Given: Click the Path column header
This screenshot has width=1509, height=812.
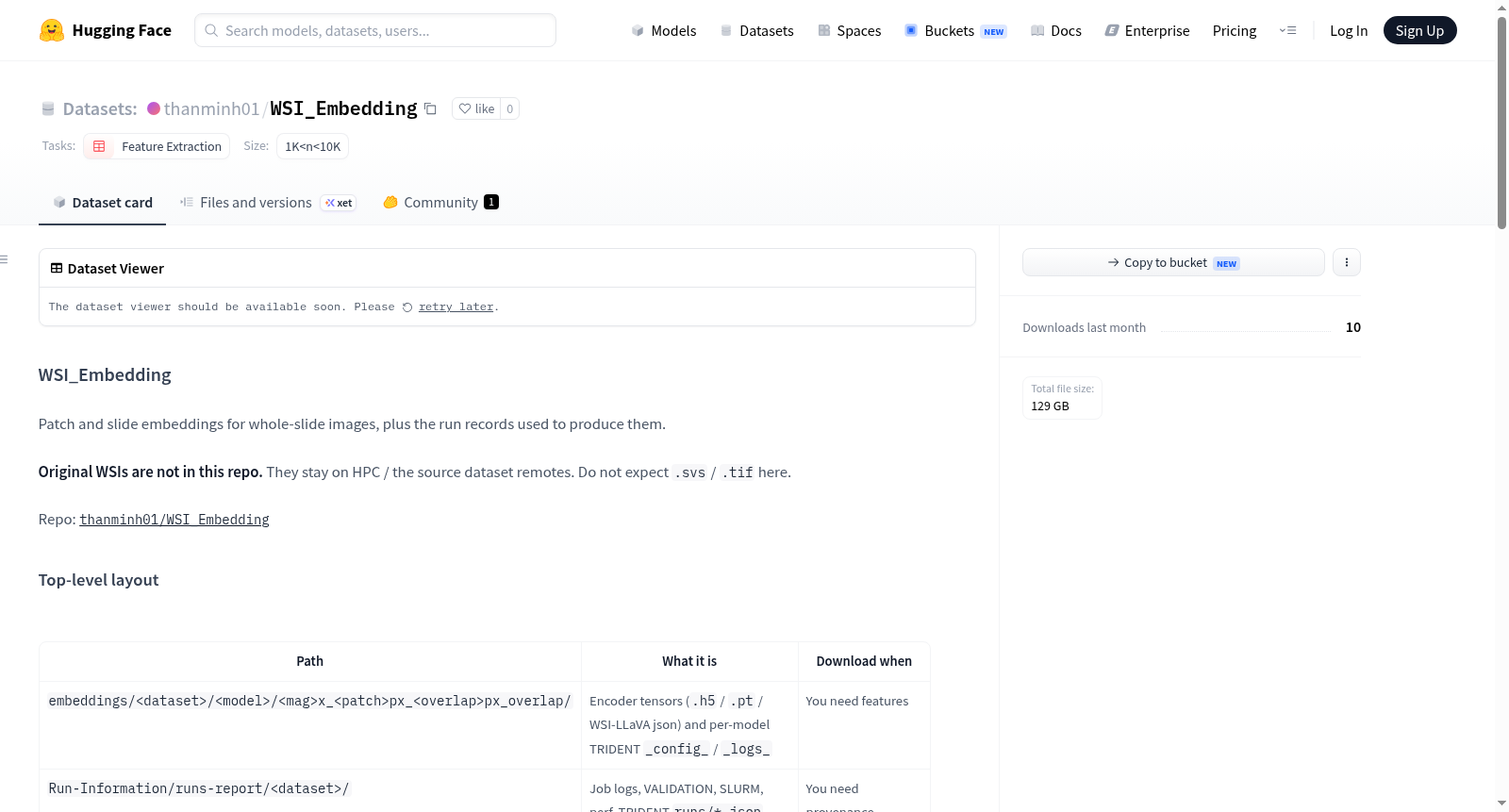Looking at the screenshot, I should tap(310, 661).
